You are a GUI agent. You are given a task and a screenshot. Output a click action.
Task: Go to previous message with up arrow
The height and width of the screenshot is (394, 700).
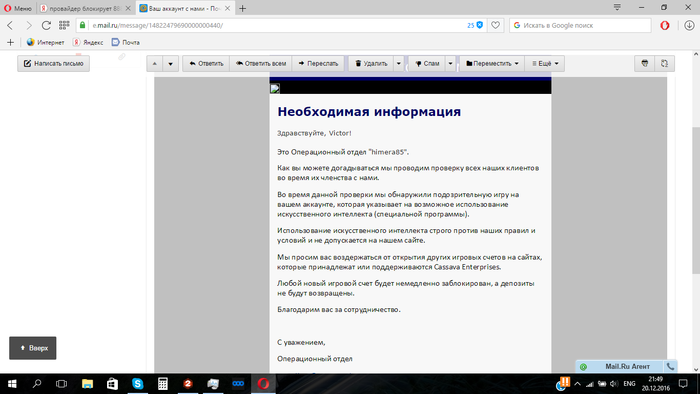pos(154,63)
